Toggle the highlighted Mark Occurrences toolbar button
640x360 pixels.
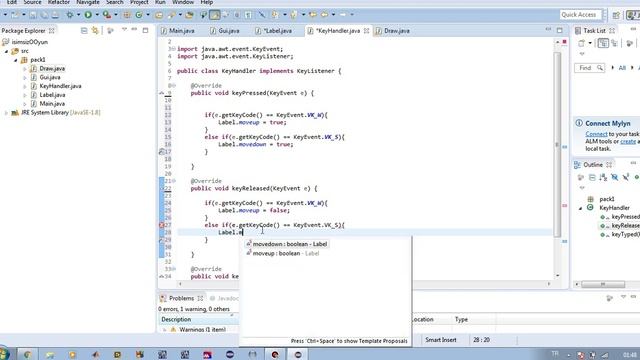(x=215, y=15)
